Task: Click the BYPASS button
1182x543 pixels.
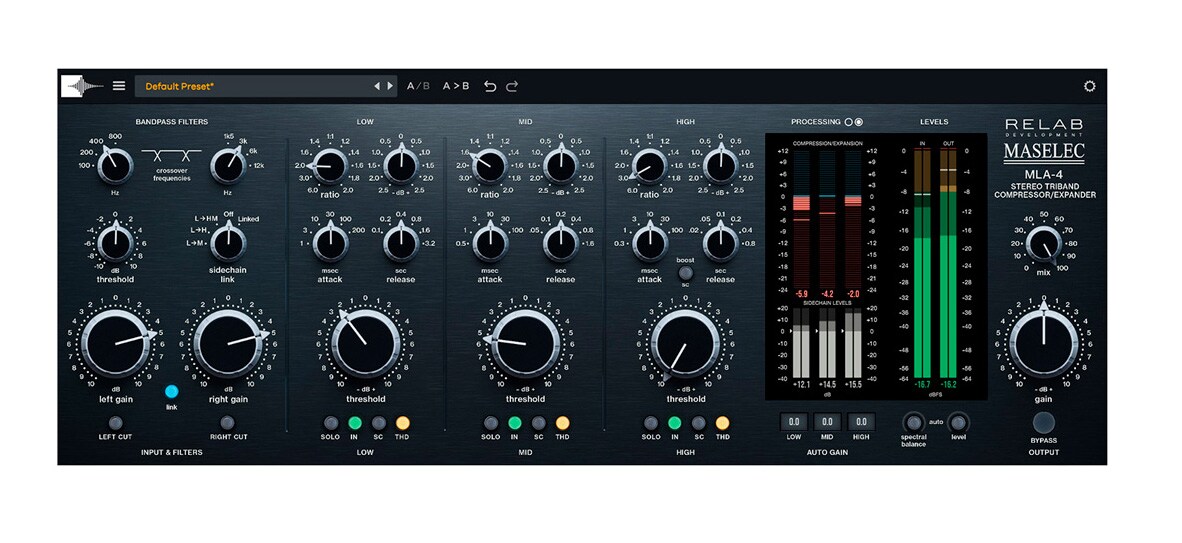Action: [x=1043, y=422]
